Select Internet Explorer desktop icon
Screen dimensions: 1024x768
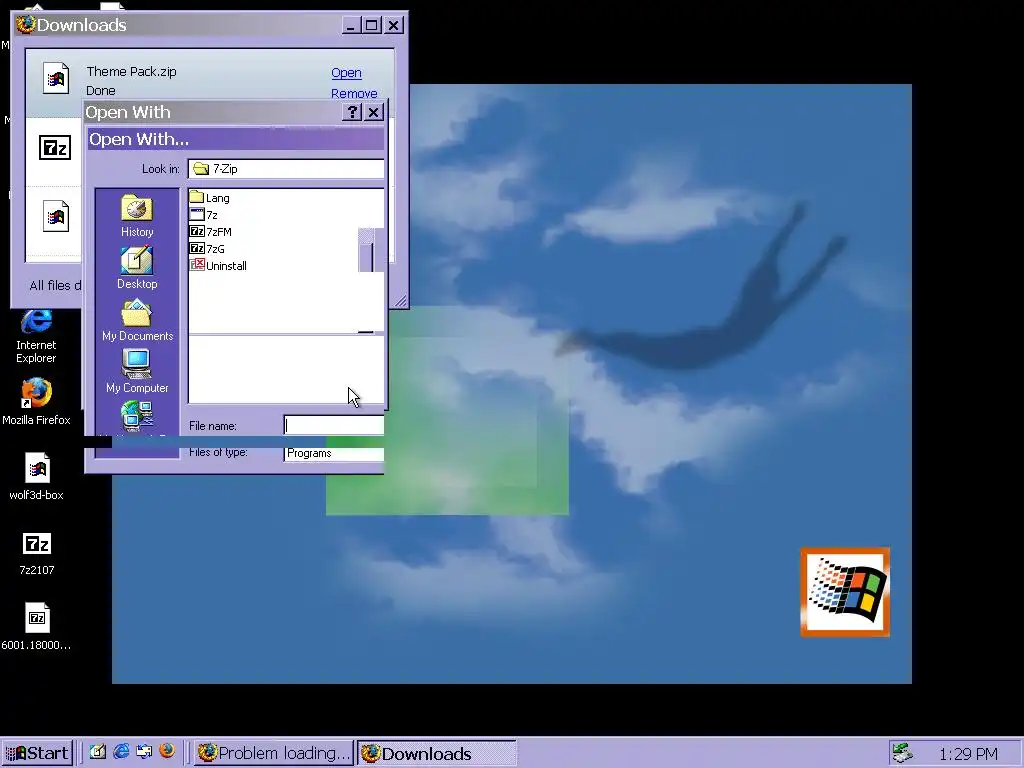36,335
